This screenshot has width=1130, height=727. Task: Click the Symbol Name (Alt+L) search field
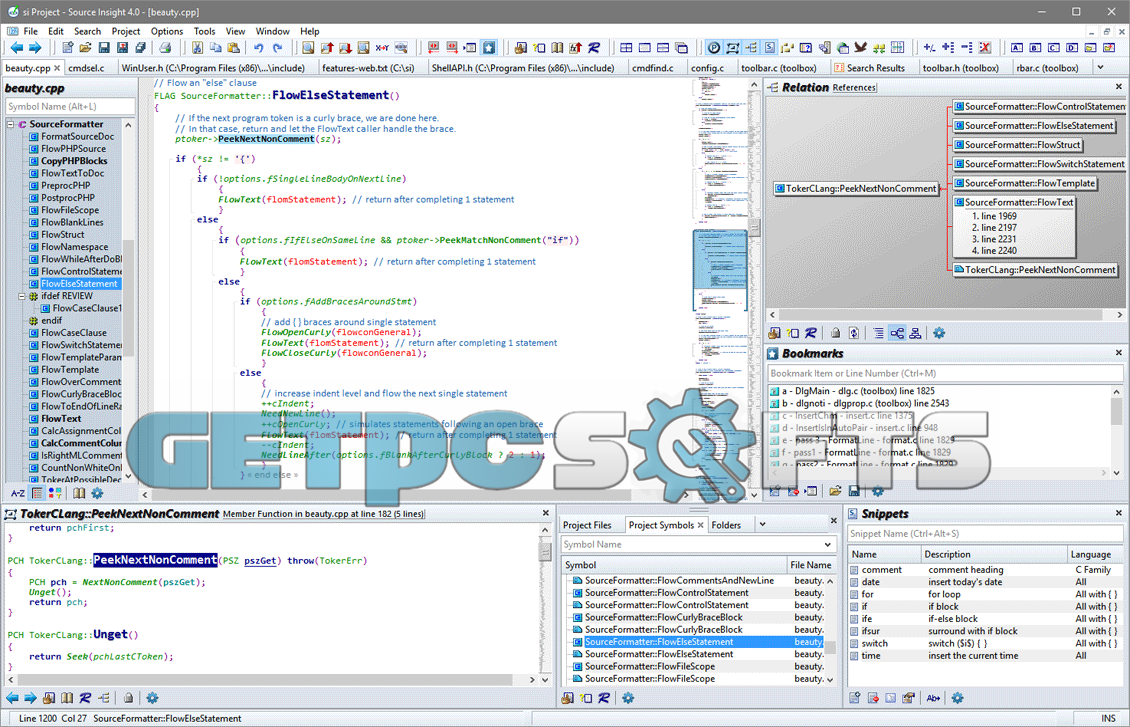(70, 107)
